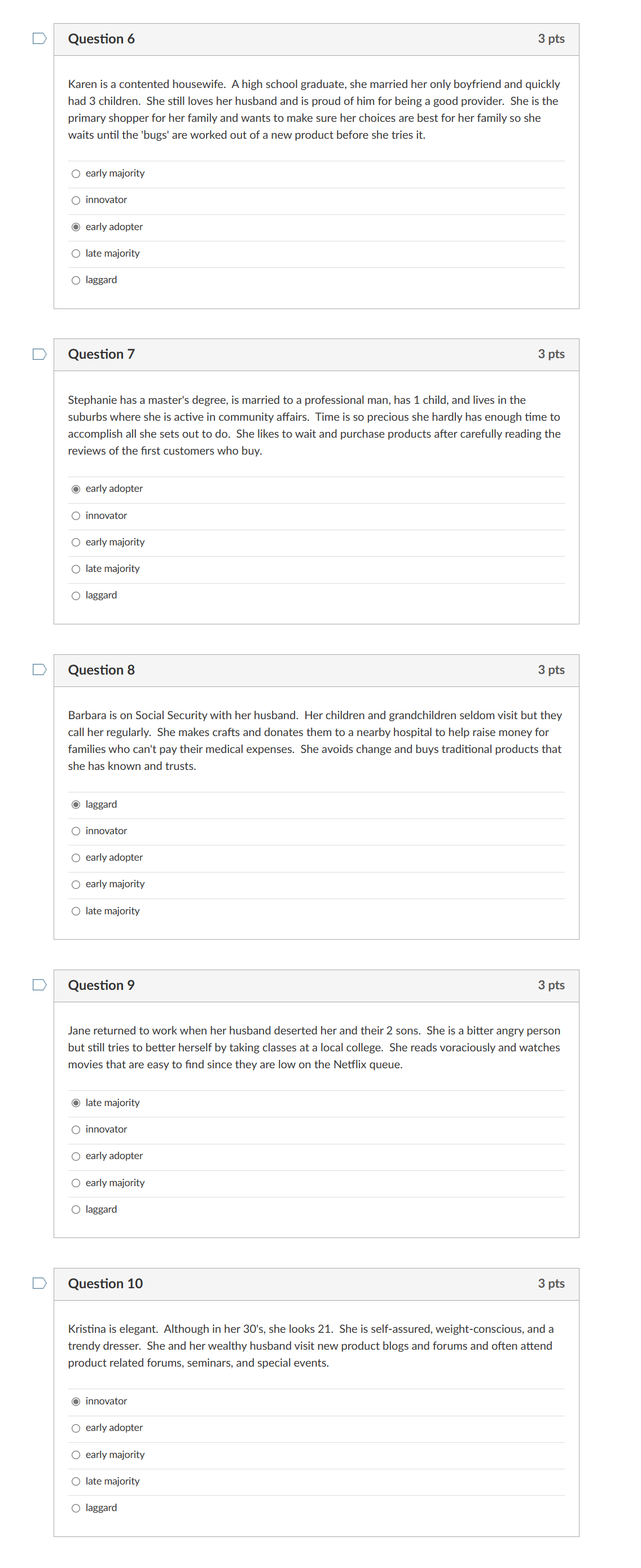Select 'late majority' for Question 10
The height and width of the screenshot is (1568, 641).
tap(76, 1481)
